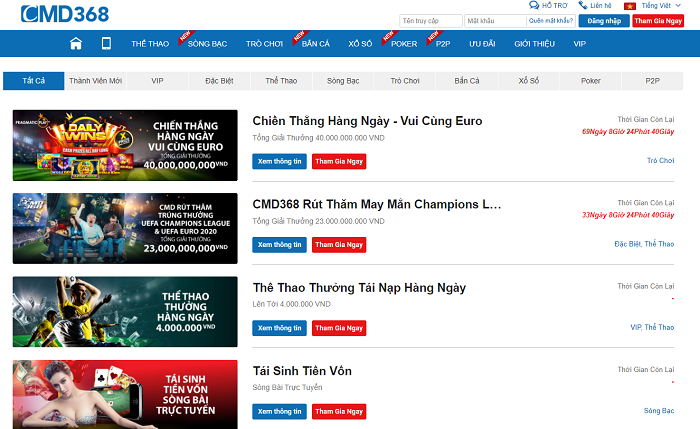This screenshot has width=700, height=429.
Task: Click the Quên mật khẩu? link
Action: tap(551, 20)
